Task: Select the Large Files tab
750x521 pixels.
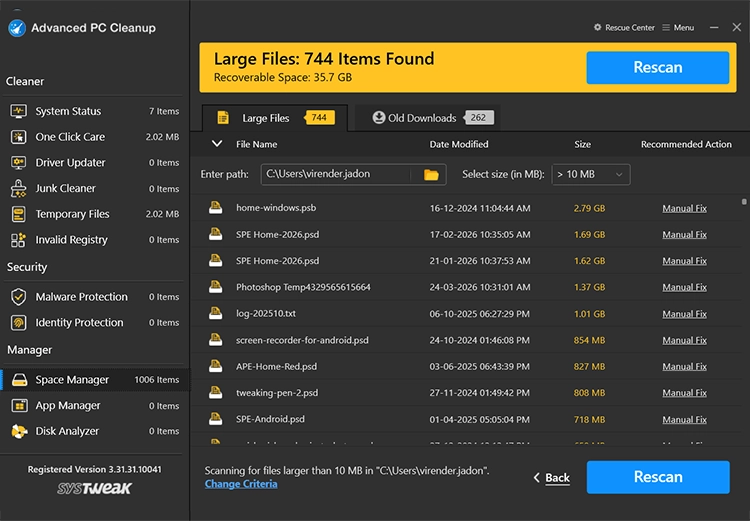Action: point(265,118)
